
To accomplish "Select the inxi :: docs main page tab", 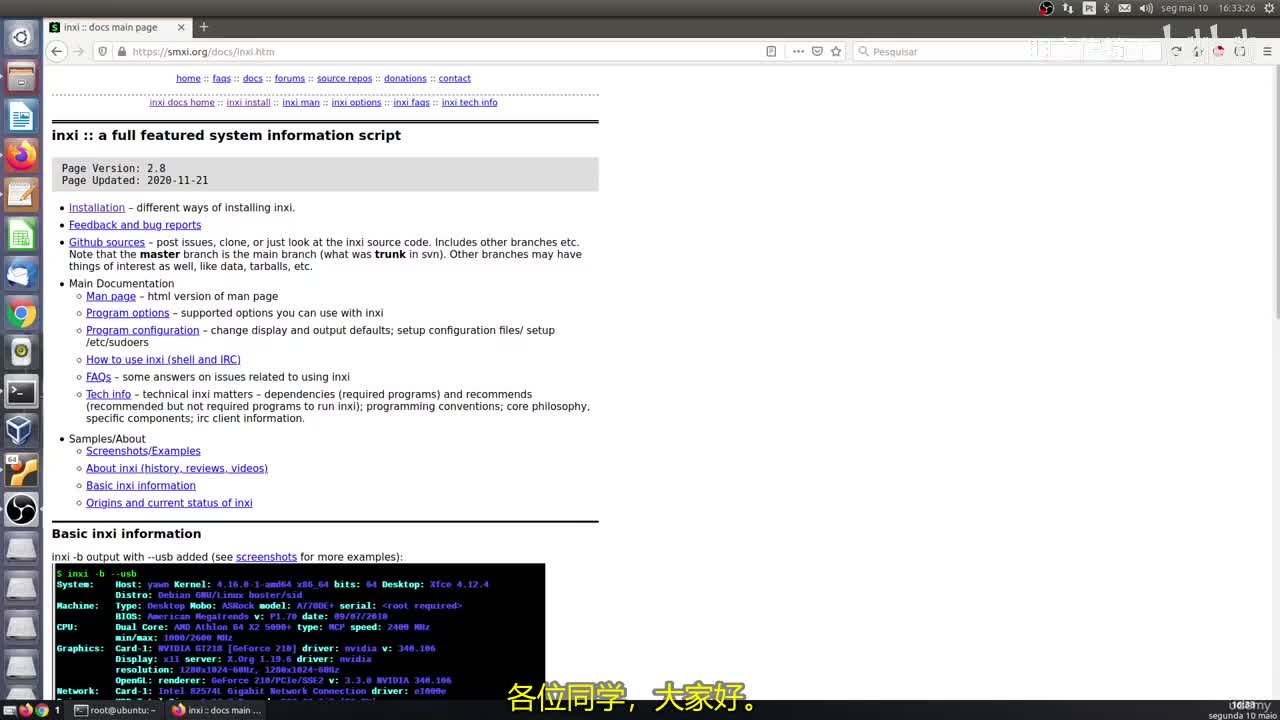I will 117,27.
